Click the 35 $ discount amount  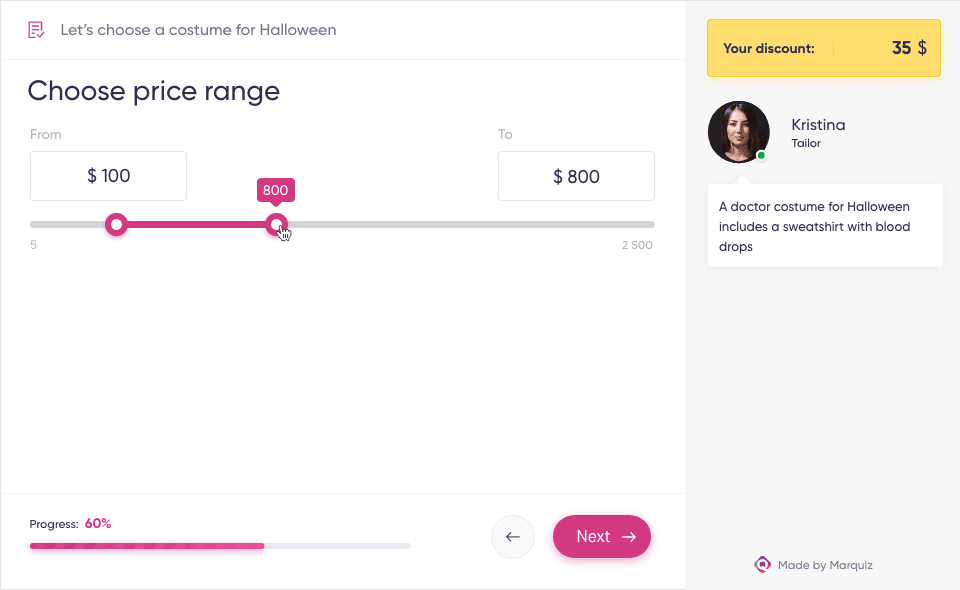(909, 48)
